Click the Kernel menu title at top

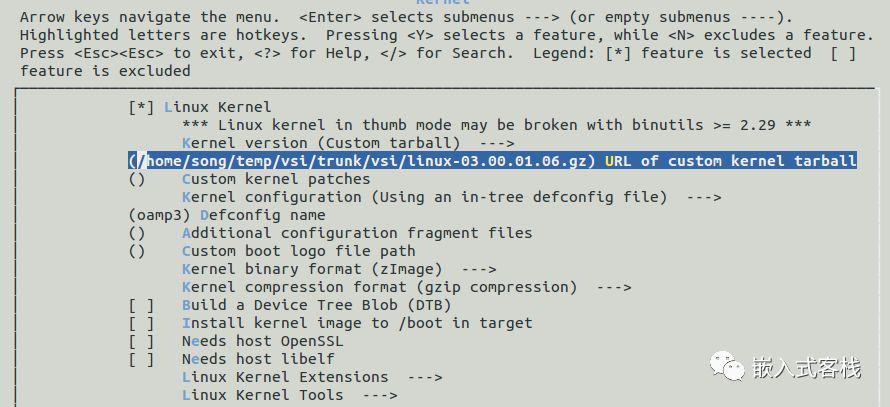pos(443,2)
